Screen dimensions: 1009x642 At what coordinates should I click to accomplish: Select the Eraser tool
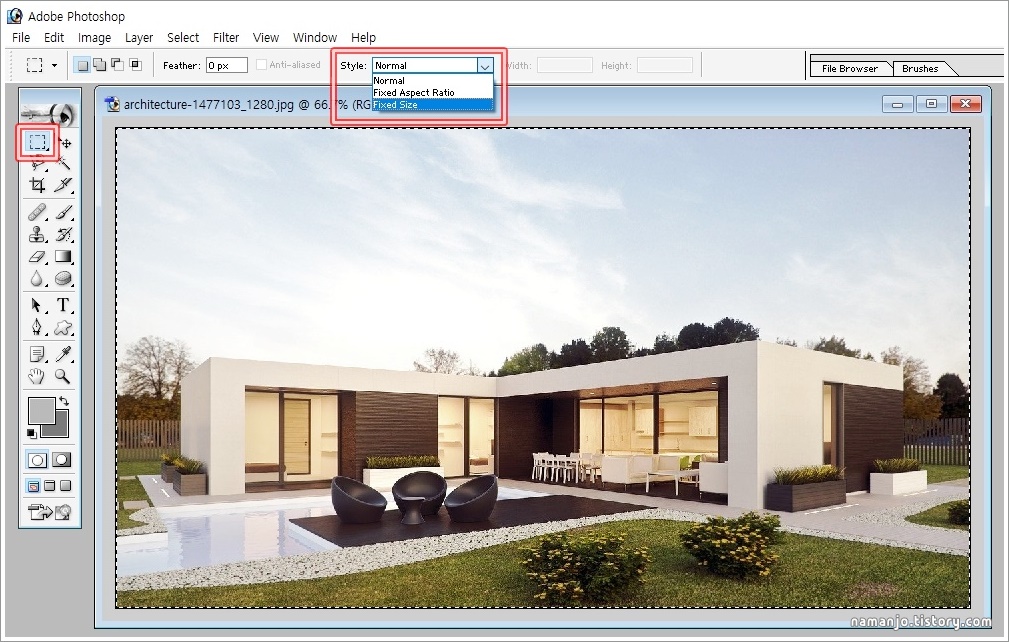click(x=37, y=257)
